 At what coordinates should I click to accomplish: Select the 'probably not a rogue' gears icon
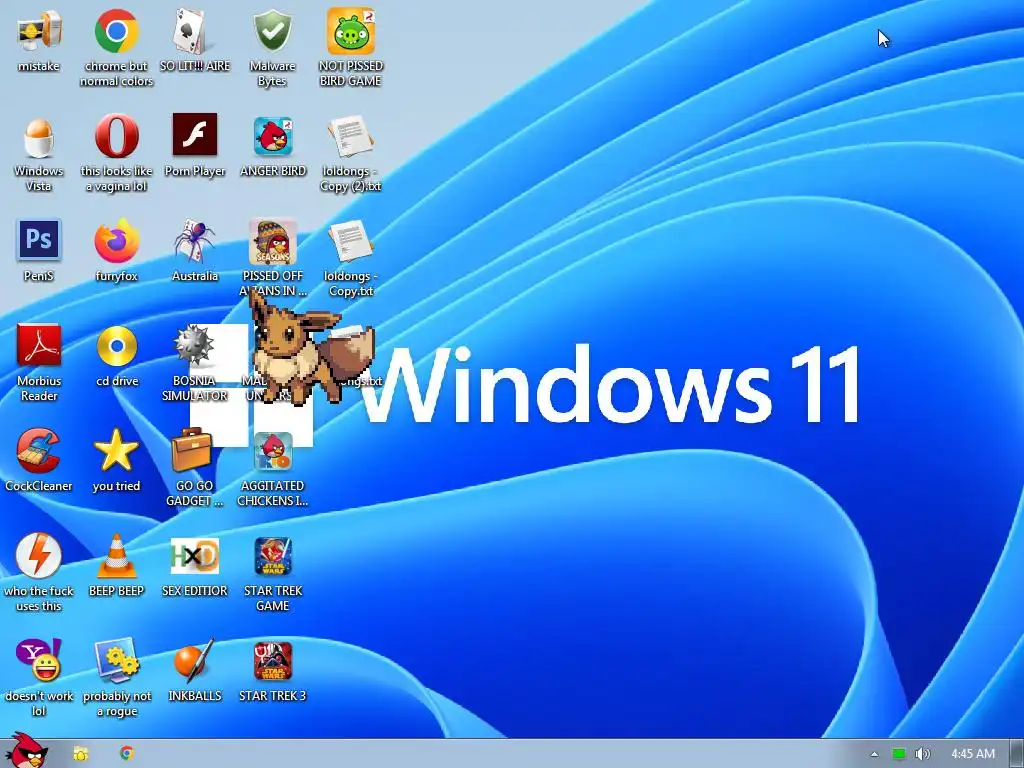click(116, 661)
